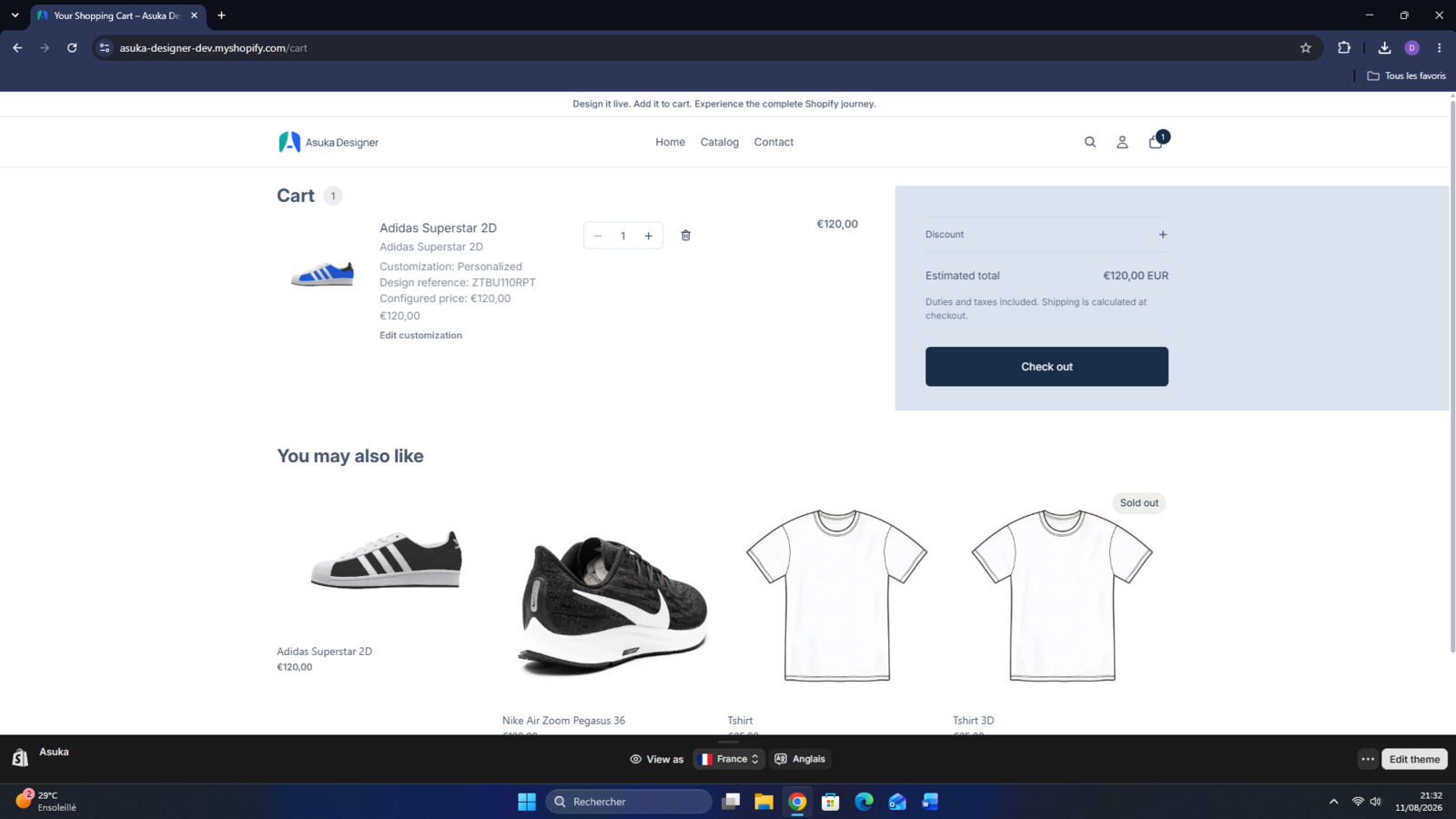Open browser downloads icon
The image size is (1456, 819).
tap(1384, 48)
